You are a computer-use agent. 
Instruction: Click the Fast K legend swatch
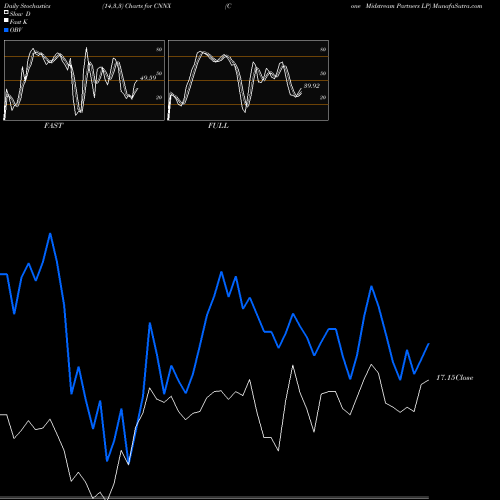pos(6,21)
